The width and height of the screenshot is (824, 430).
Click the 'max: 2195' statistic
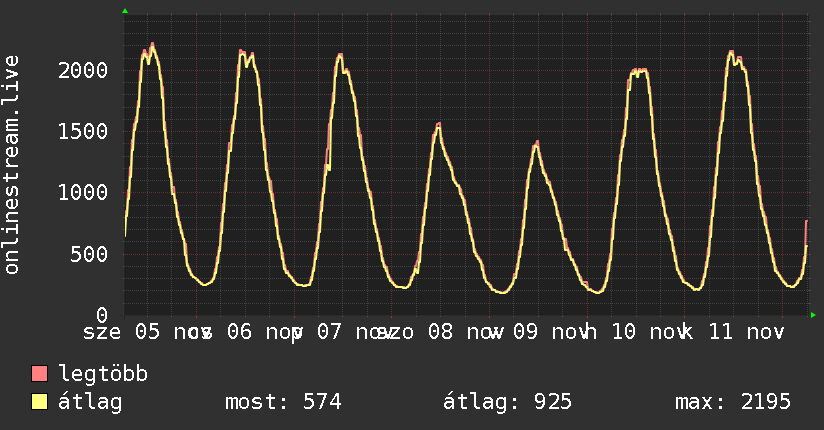coord(733,402)
